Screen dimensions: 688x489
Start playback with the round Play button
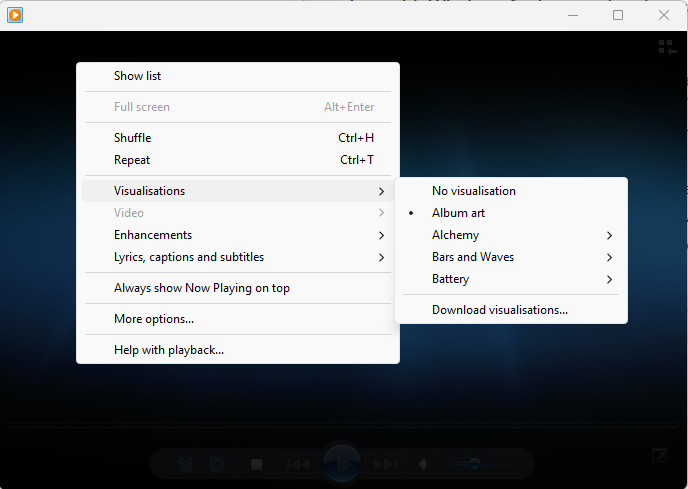[x=342, y=464]
